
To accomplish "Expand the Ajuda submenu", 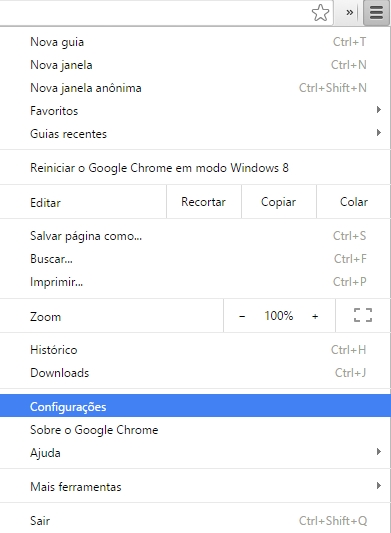I will [195, 452].
